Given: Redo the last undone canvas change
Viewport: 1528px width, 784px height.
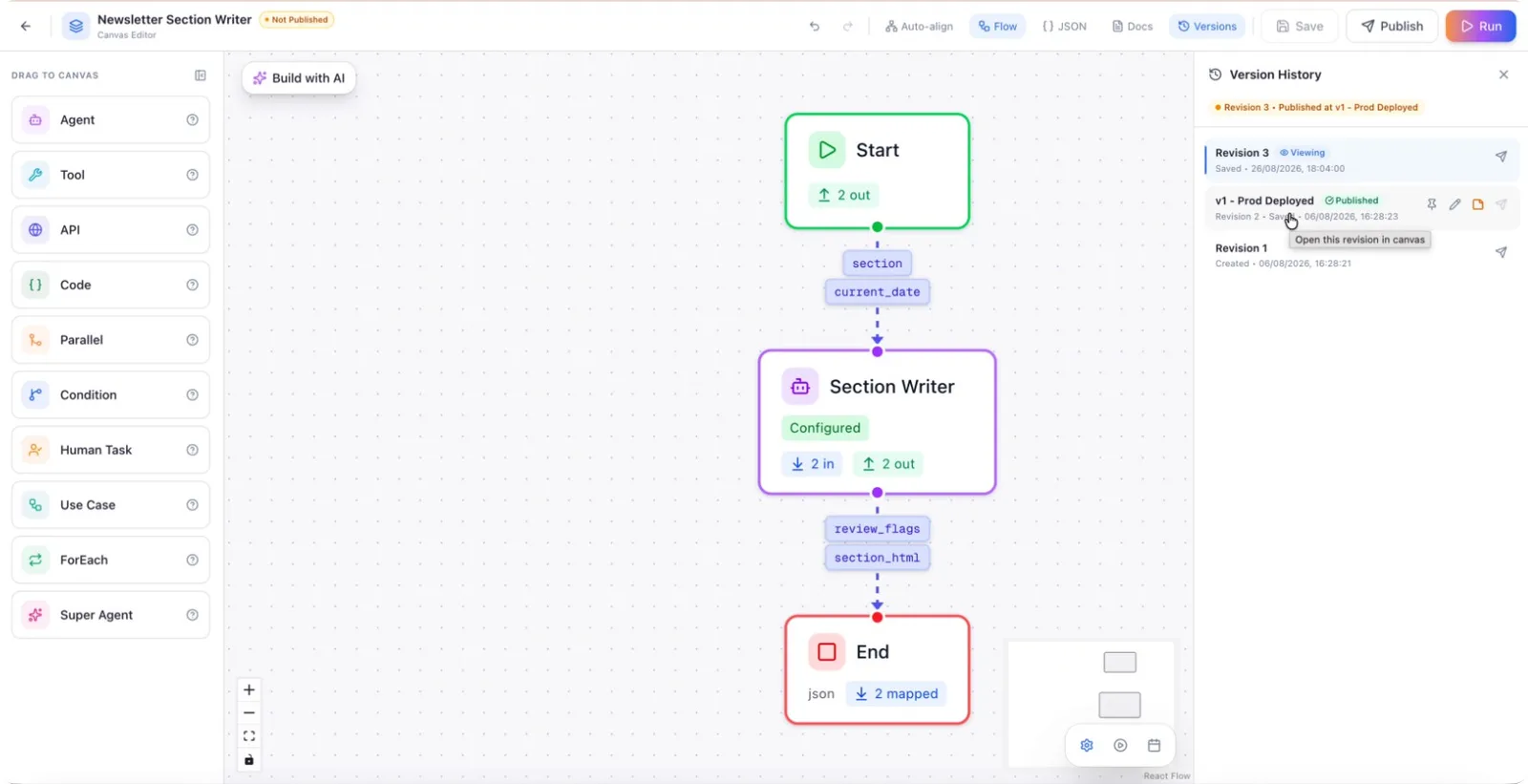Looking at the screenshot, I should click(x=847, y=26).
